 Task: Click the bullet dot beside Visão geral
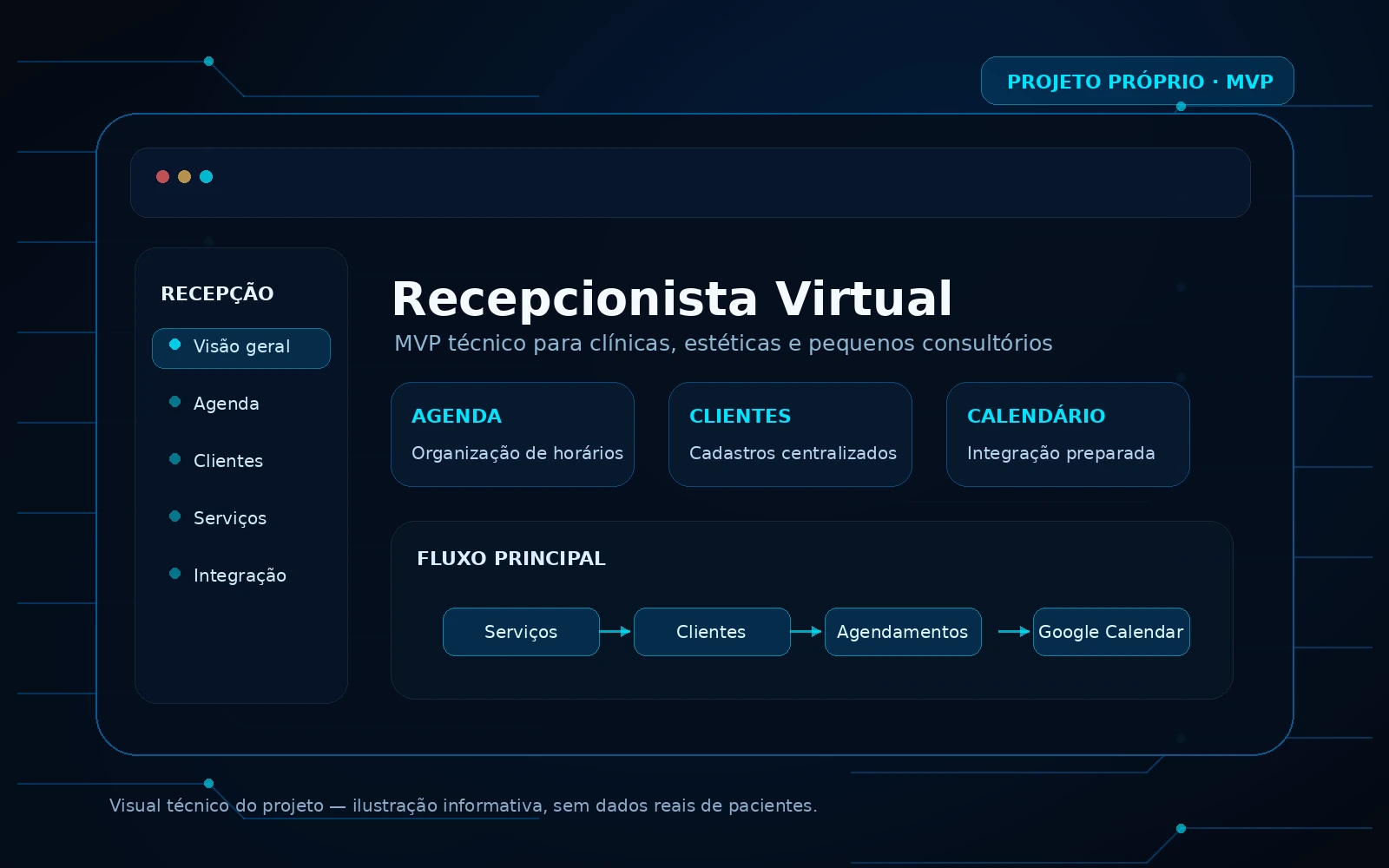pos(174,345)
